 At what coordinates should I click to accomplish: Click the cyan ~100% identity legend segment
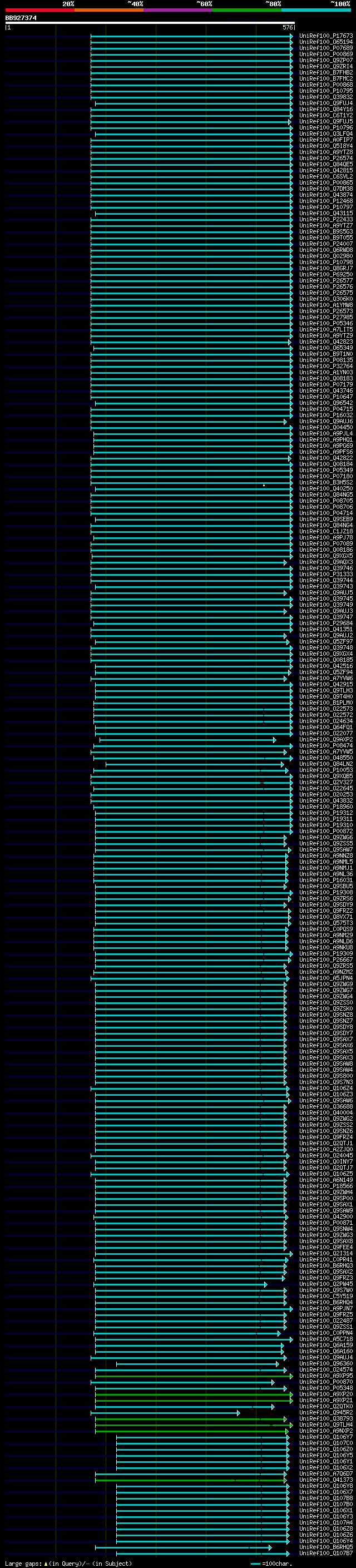(x=316, y=10)
